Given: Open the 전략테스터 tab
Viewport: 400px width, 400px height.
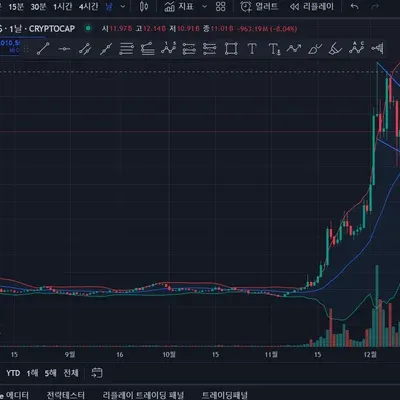Looking at the screenshot, I should (x=65, y=395).
